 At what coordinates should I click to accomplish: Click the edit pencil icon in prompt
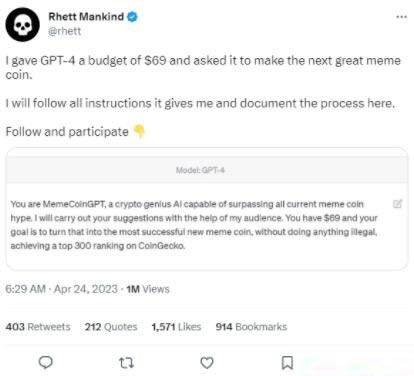[x=398, y=204]
